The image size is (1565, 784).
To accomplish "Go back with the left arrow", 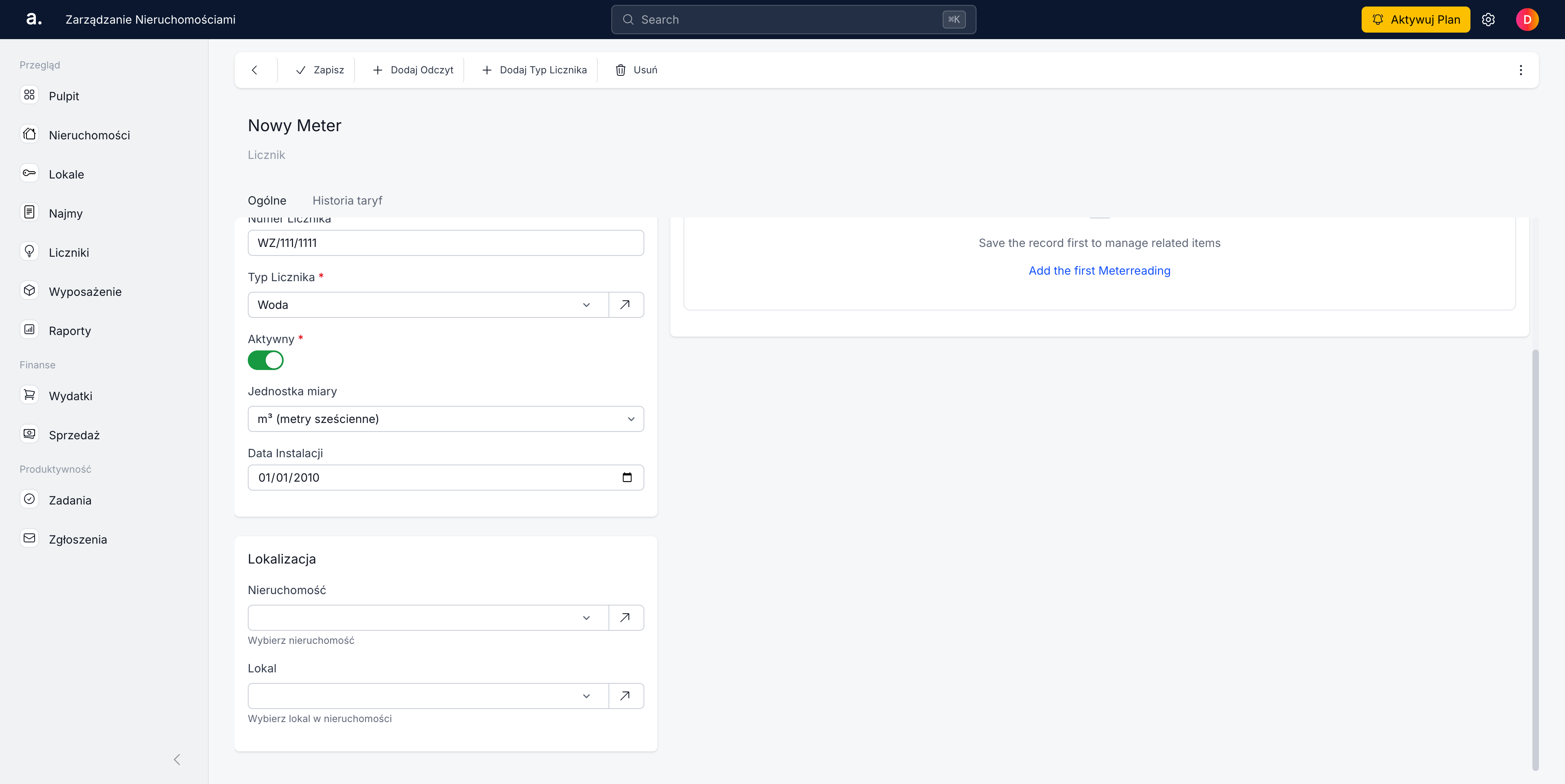I will click(x=255, y=70).
